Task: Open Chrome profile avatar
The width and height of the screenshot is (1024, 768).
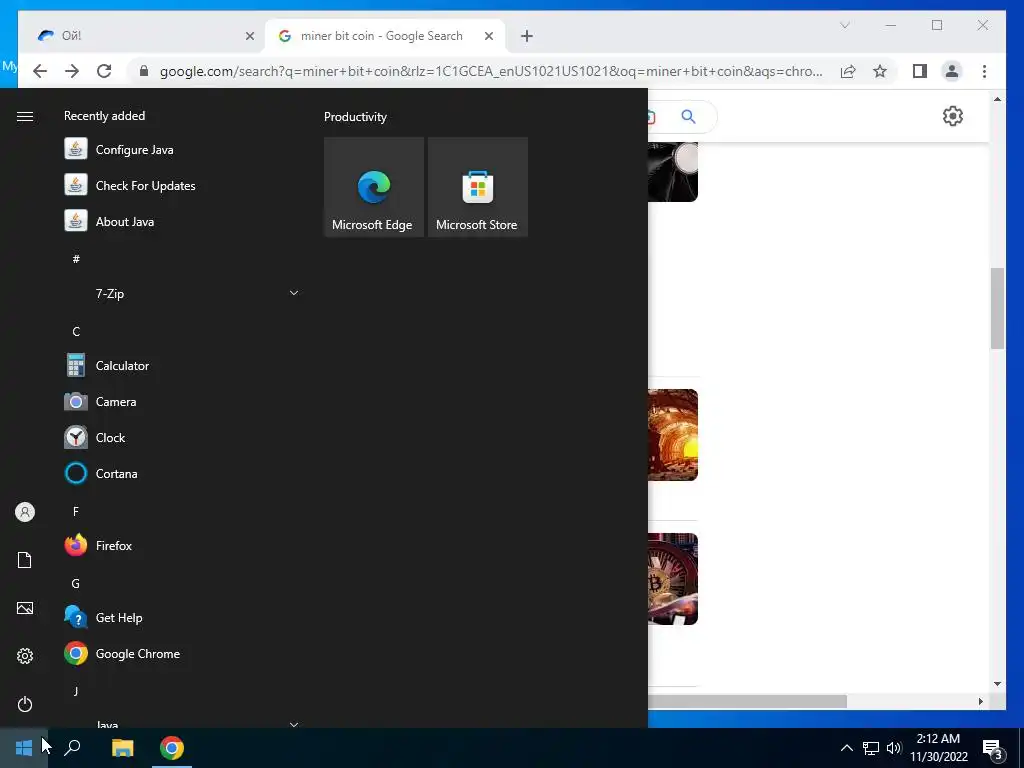Action: (952, 71)
